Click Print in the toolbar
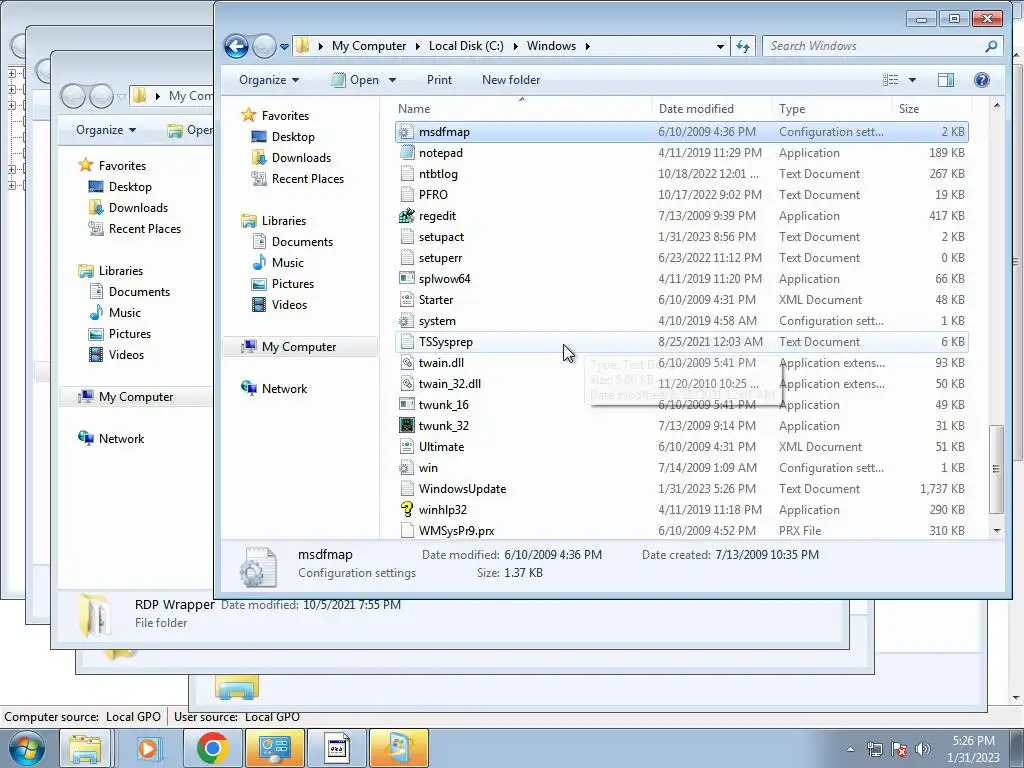This screenshot has height=768, width=1024. [x=439, y=80]
